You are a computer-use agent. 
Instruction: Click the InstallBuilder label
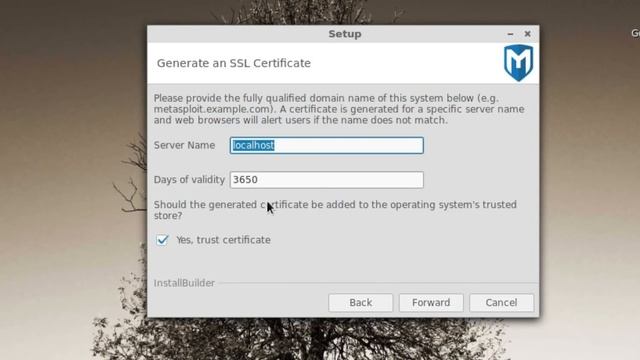pyautogui.click(x=184, y=283)
